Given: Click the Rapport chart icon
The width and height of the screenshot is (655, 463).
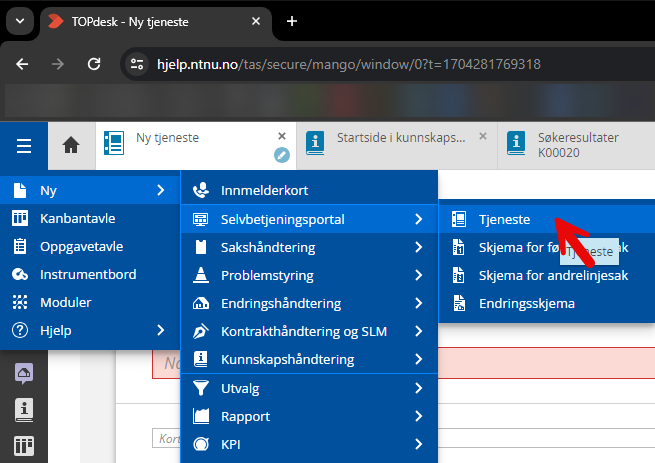Looking at the screenshot, I should pos(201,416).
